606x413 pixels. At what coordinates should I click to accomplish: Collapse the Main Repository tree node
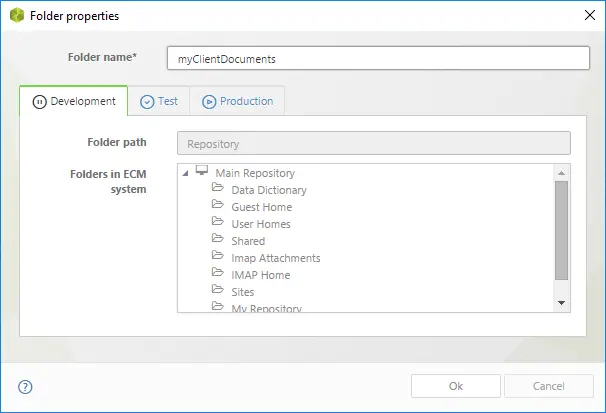click(x=186, y=173)
